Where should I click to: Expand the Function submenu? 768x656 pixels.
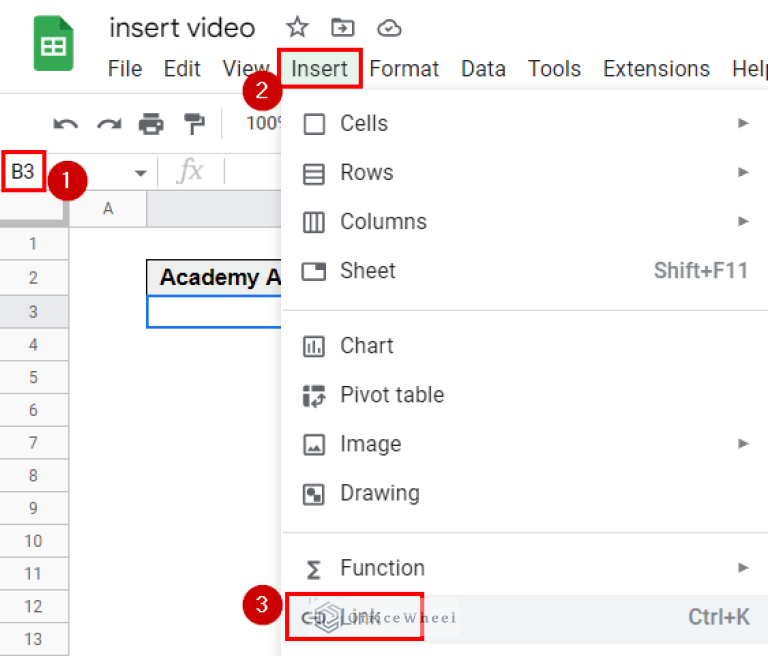click(x=525, y=568)
